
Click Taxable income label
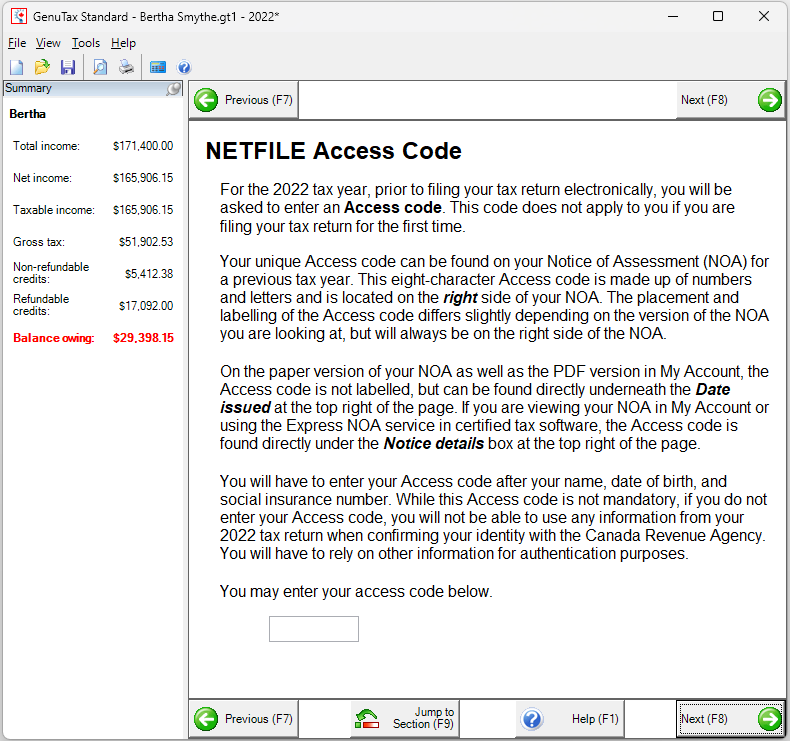pos(54,210)
